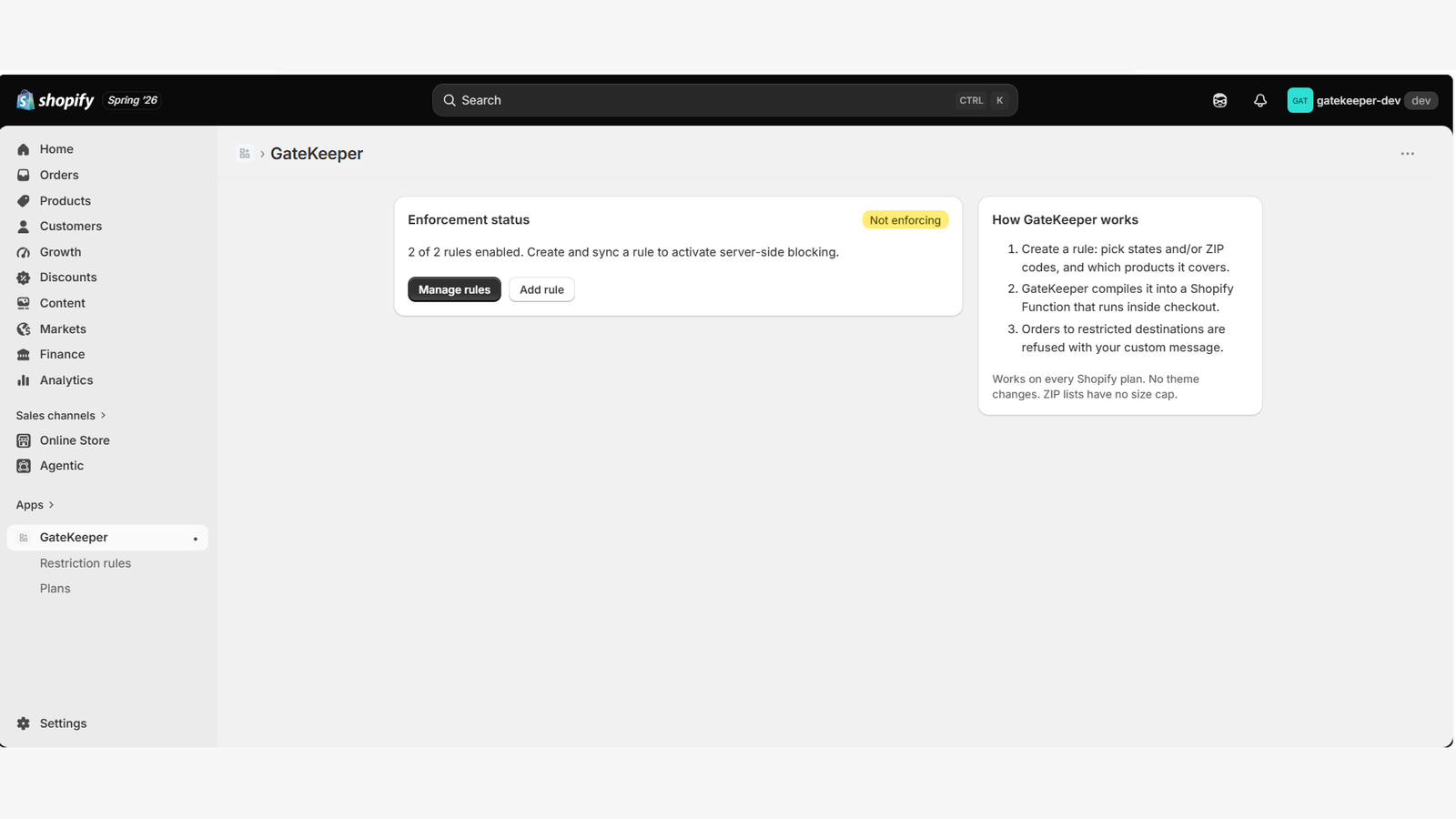Click the Orders inbox icon
This screenshot has height=819, width=1456.
click(24, 175)
